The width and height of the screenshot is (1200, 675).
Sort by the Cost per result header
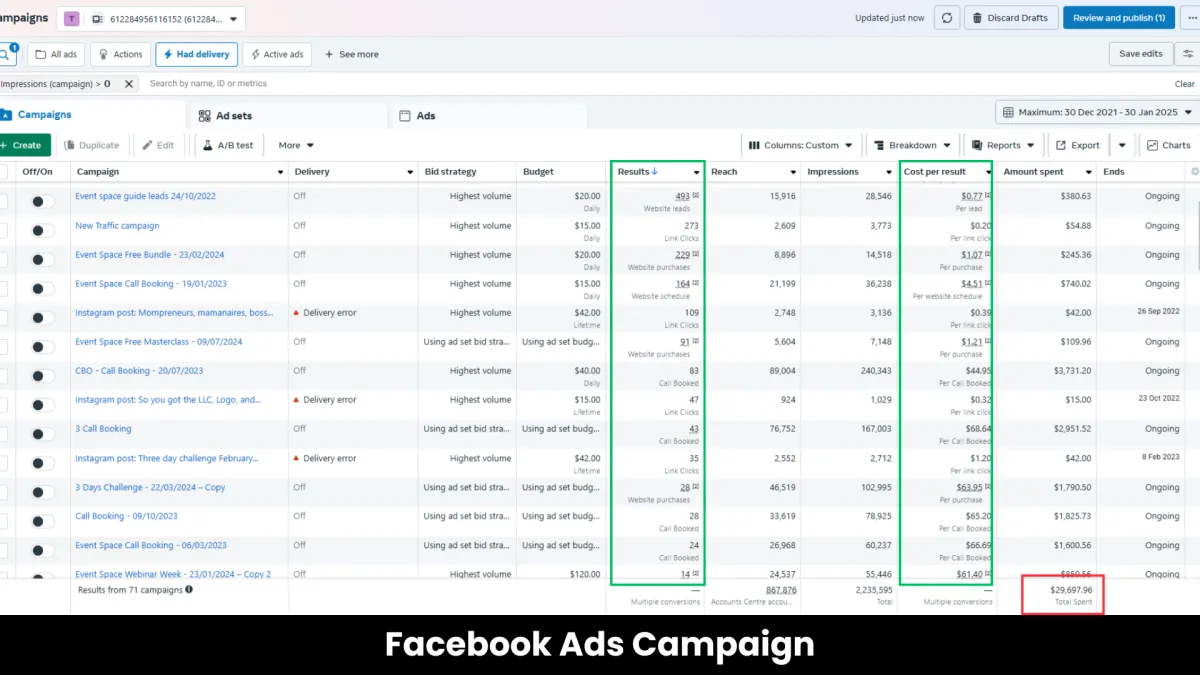(x=934, y=172)
